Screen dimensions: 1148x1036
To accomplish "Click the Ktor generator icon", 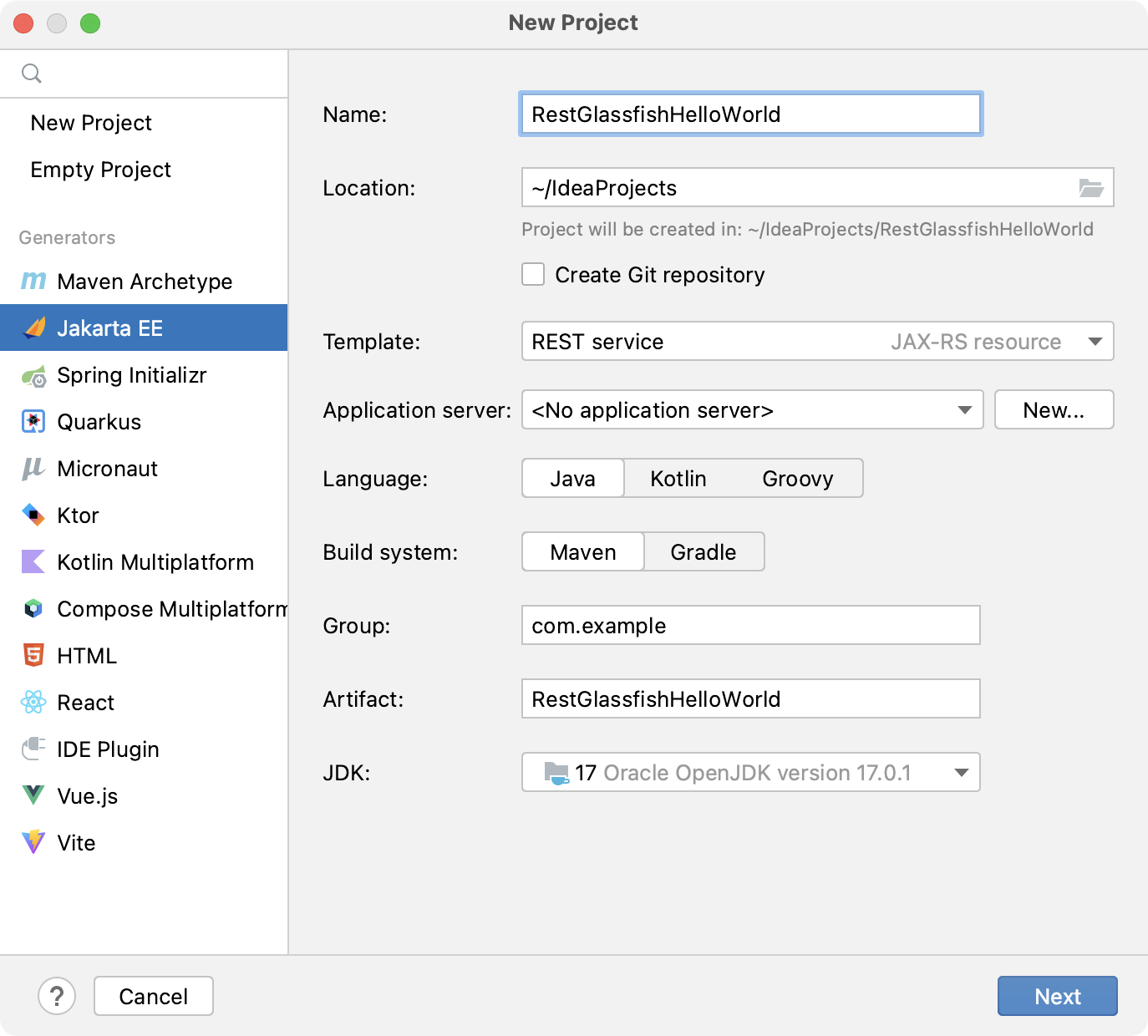I will coord(33,515).
